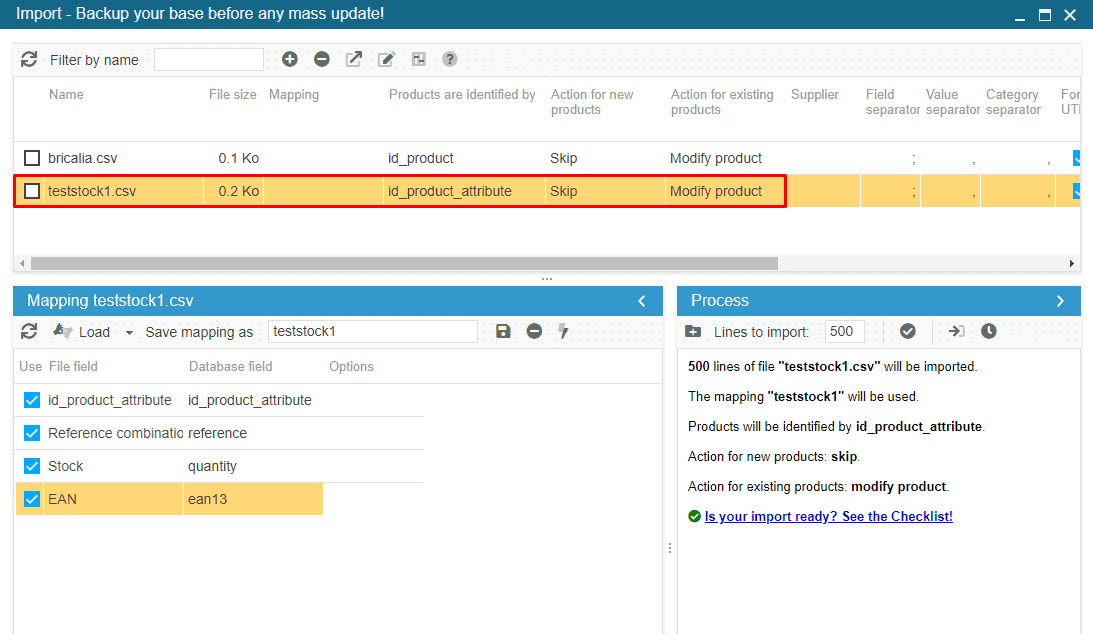Viewport: 1093px width, 634px height.
Task: Select the teststock1.csv file name
Action: click(x=92, y=191)
